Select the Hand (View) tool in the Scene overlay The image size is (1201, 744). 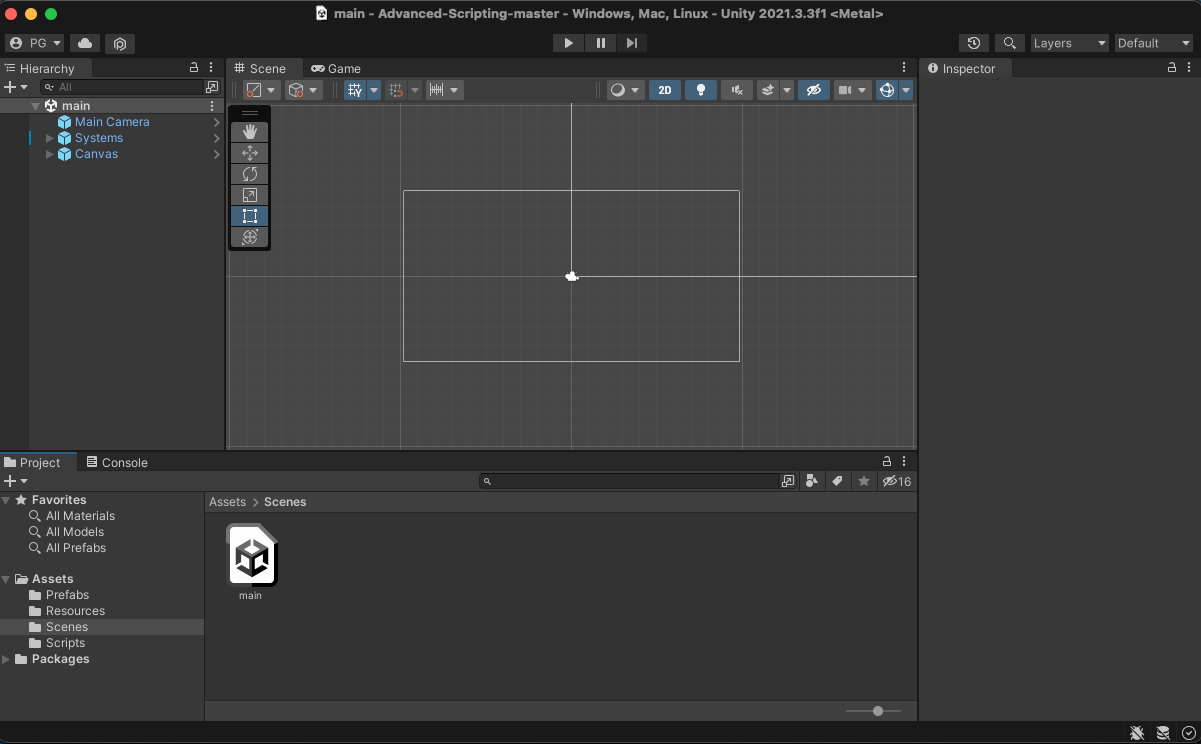[250, 131]
